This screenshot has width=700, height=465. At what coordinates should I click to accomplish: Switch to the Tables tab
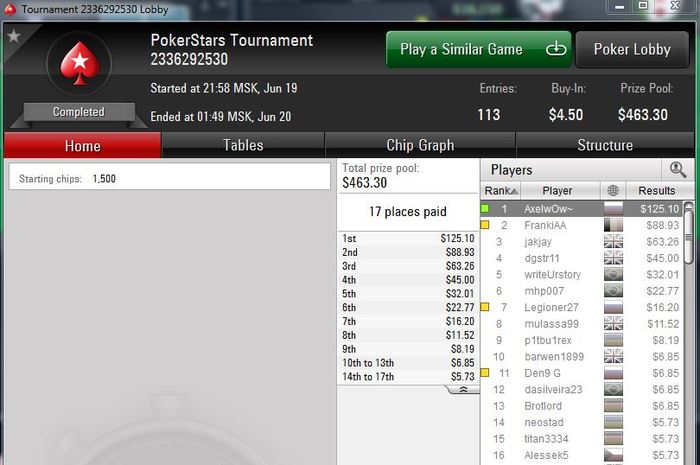click(243, 145)
